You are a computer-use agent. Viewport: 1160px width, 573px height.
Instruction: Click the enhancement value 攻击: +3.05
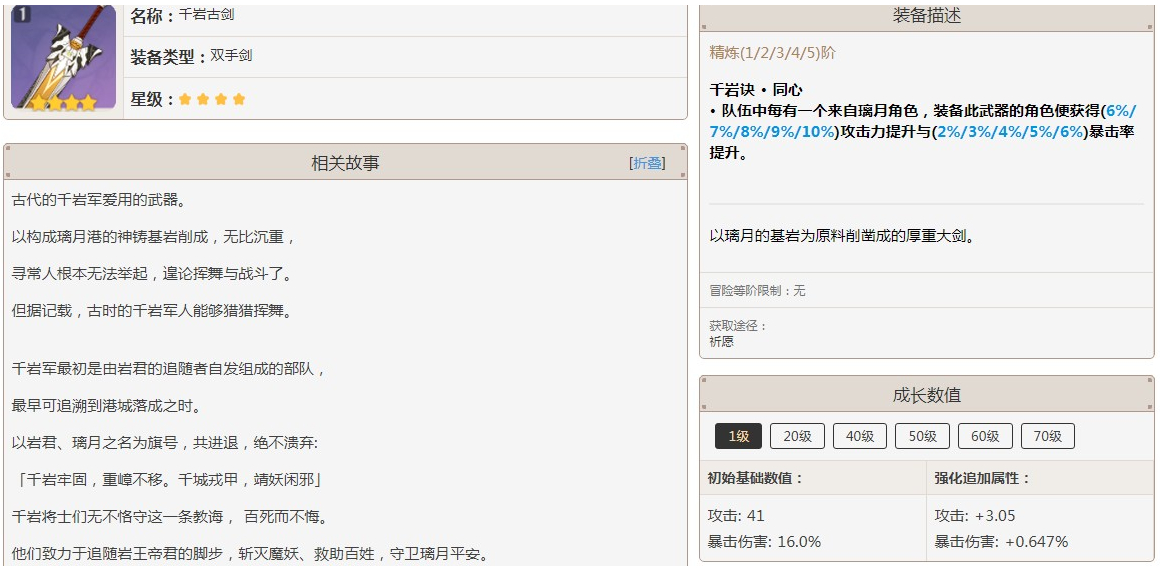(974, 515)
